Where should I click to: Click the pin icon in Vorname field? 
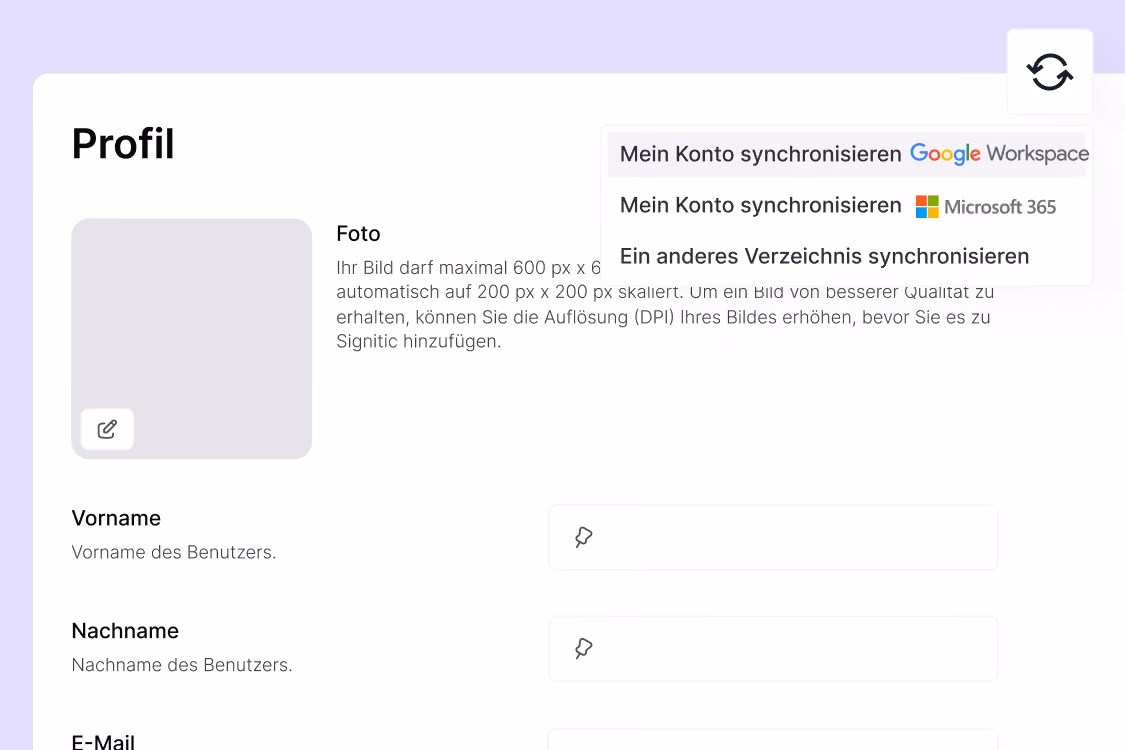point(583,537)
